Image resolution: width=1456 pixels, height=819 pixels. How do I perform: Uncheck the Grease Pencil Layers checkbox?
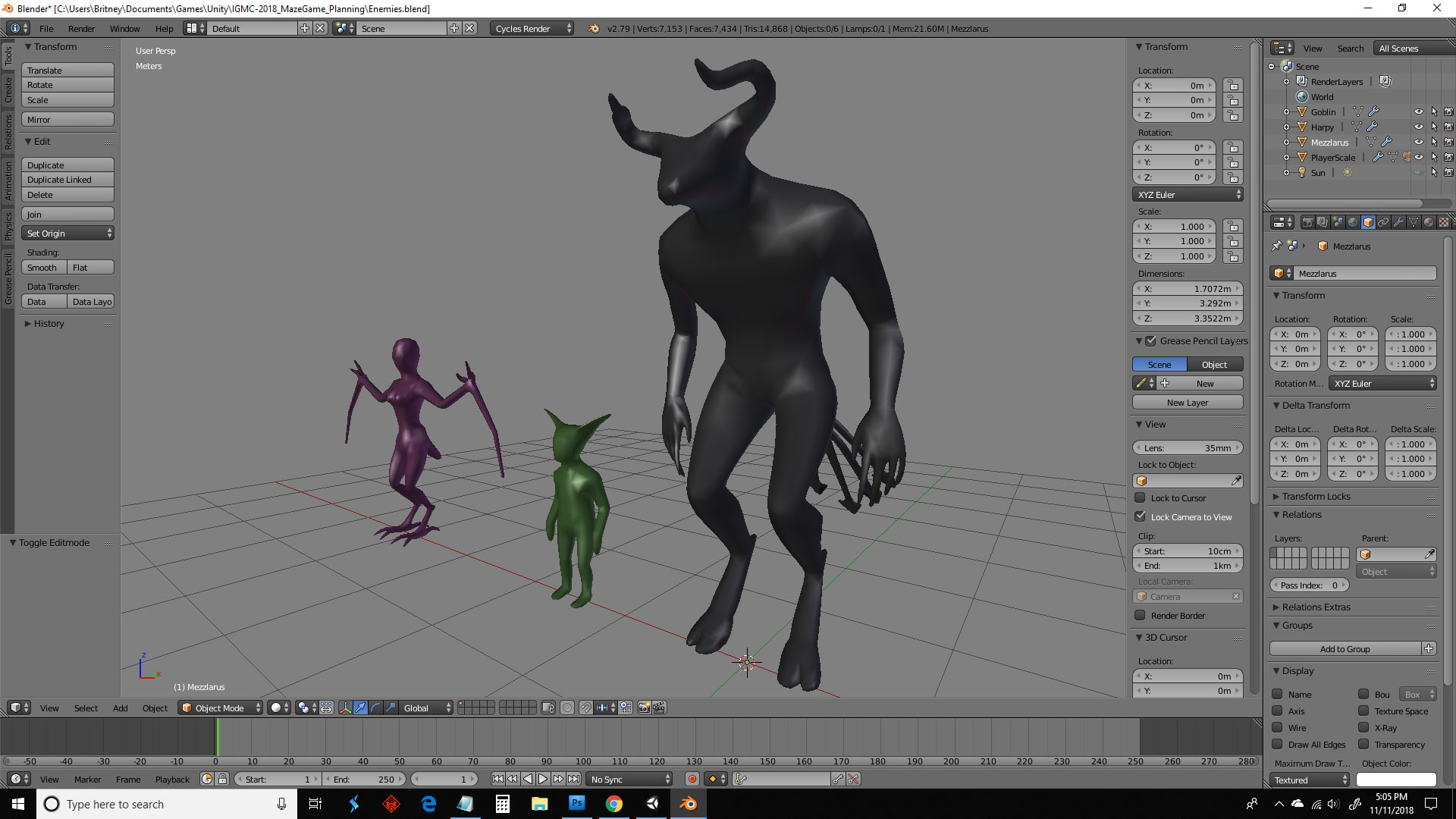1150,340
